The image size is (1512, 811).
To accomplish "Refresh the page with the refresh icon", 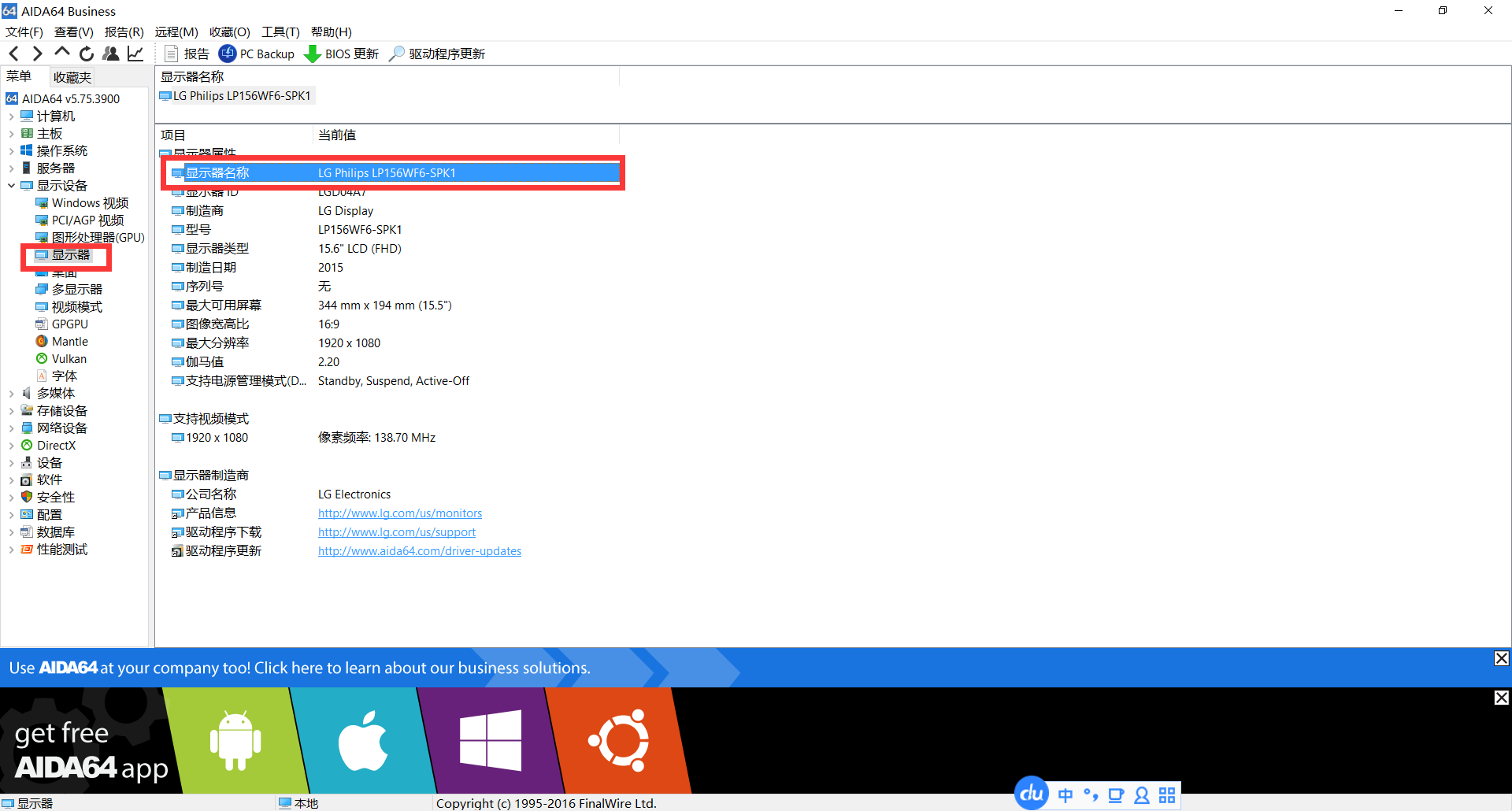I will [x=86, y=54].
